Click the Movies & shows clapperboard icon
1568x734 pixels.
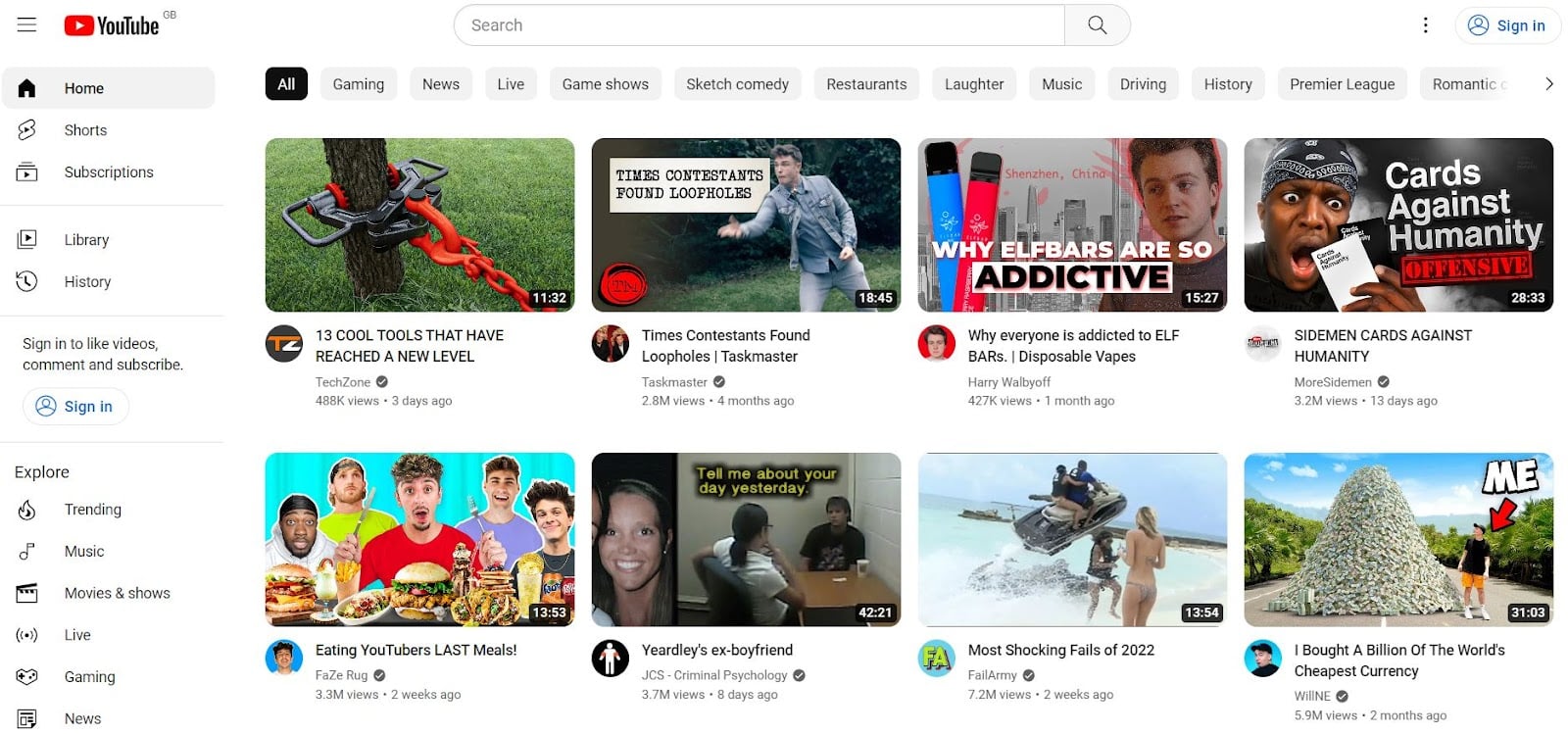point(26,593)
